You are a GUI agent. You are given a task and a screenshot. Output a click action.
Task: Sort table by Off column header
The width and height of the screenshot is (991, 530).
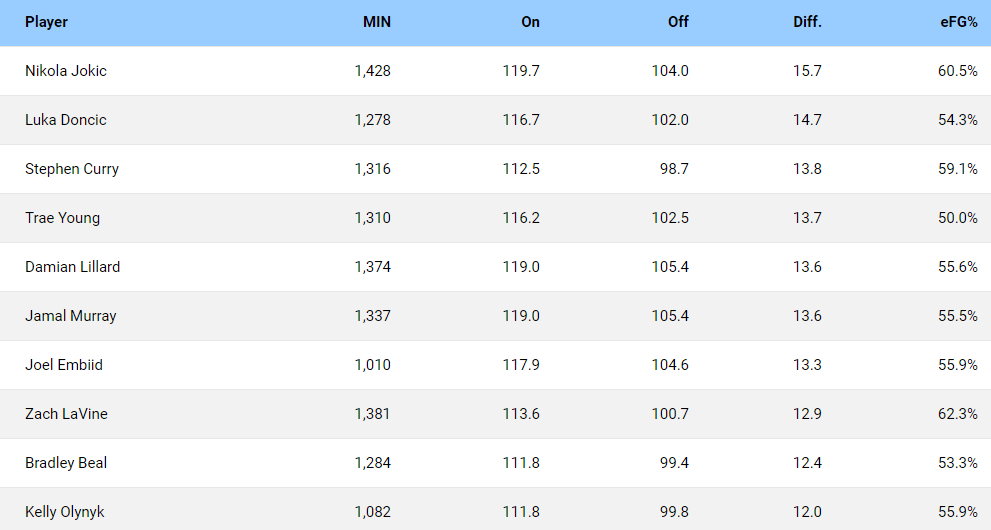pyautogui.click(x=678, y=22)
